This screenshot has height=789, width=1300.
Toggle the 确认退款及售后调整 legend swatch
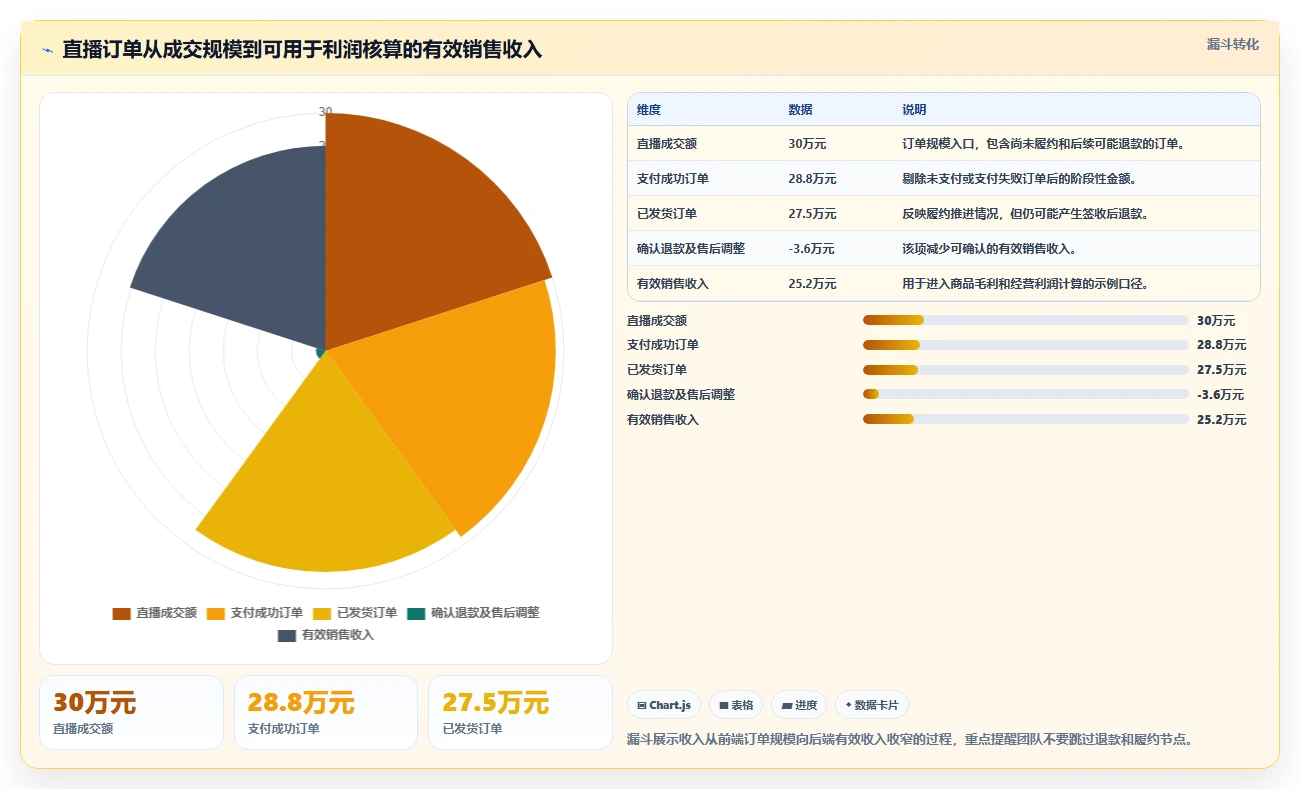[x=416, y=613]
